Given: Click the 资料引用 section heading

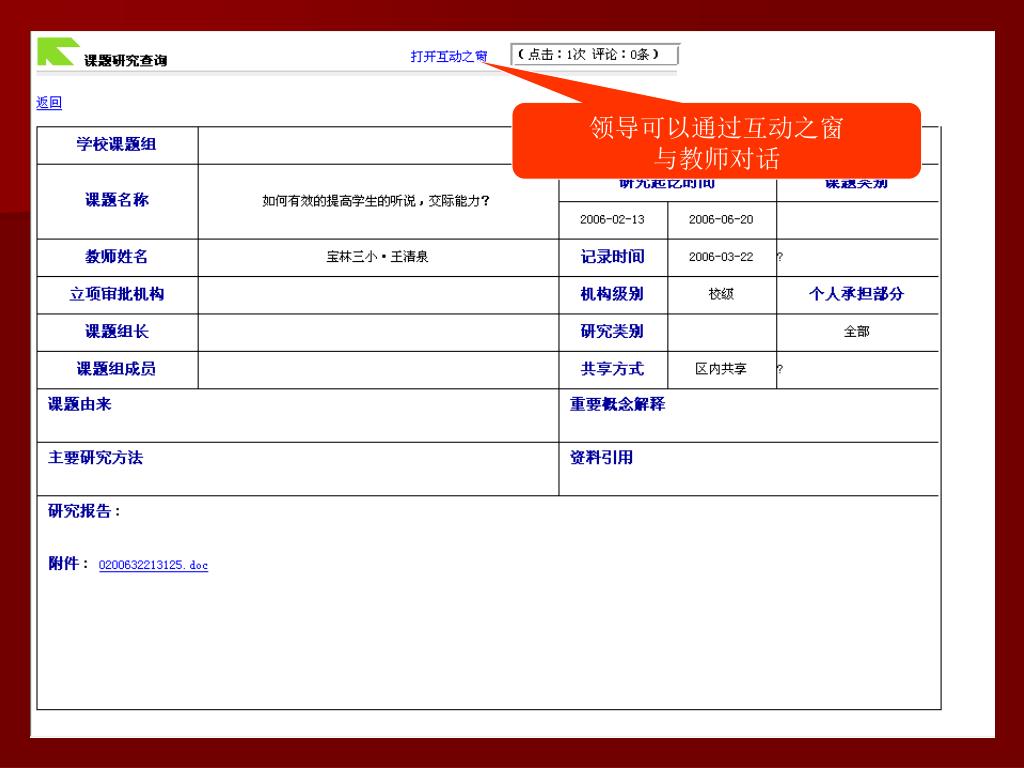Looking at the screenshot, I should pos(601,458).
